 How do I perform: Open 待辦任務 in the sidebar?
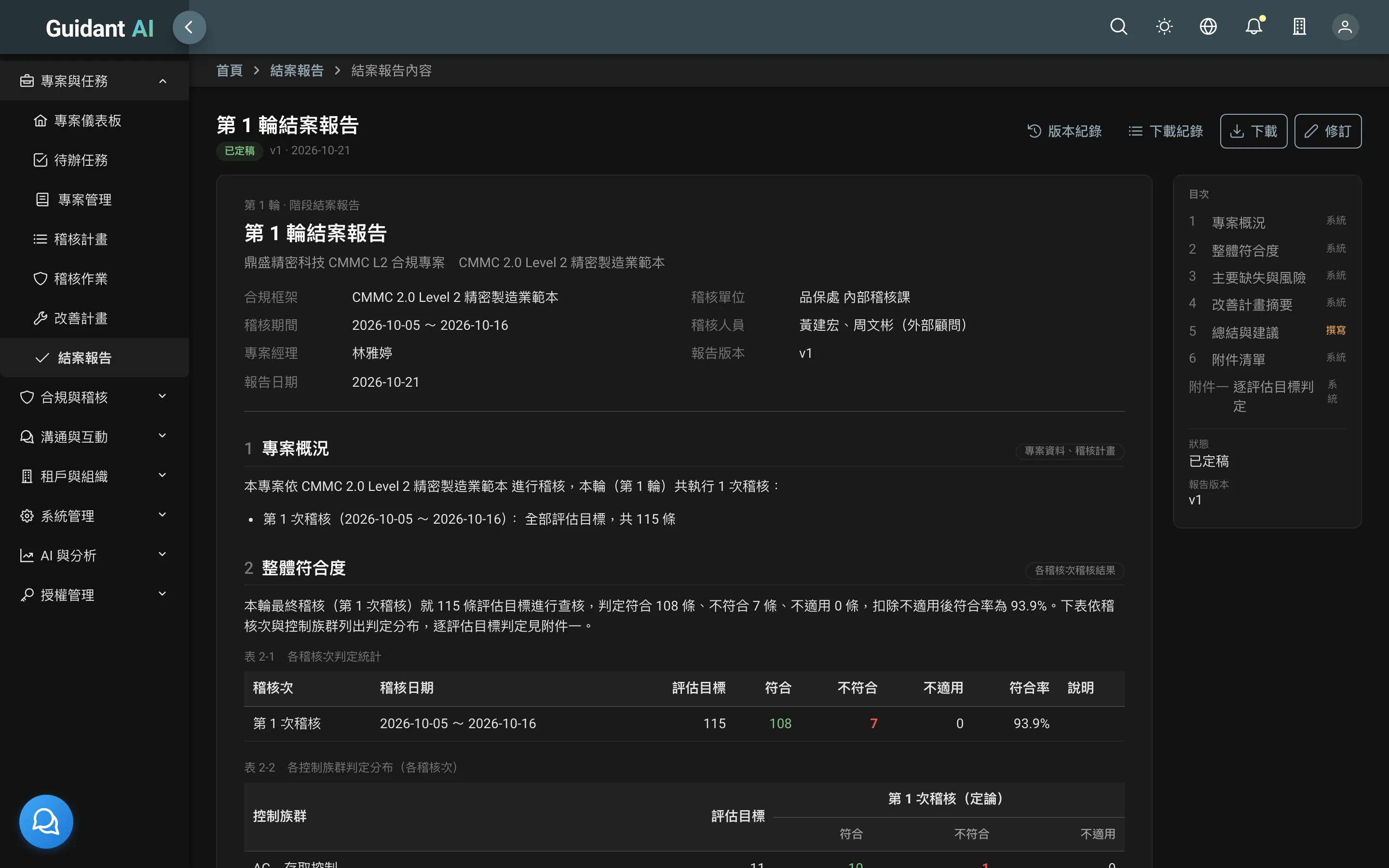[x=95, y=160]
